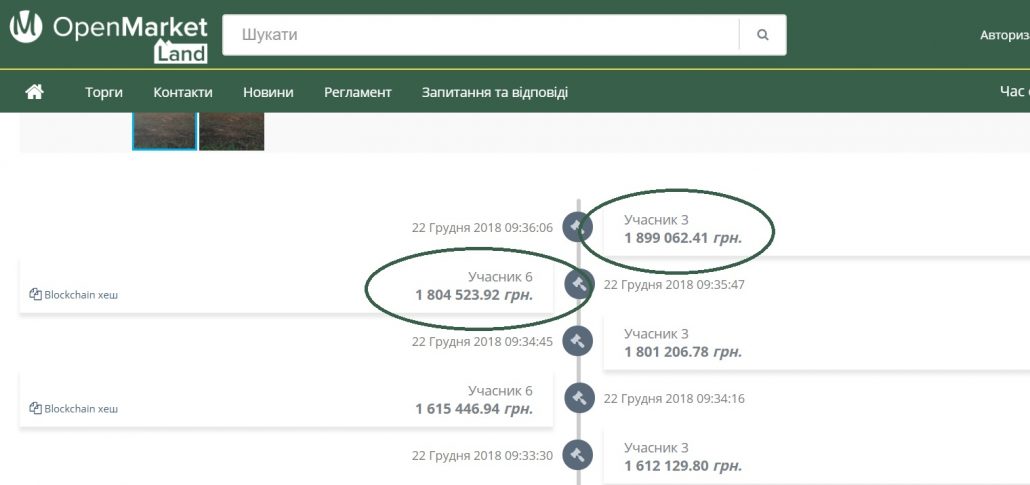This screenshot has width=1030, height=485.
Task: Select the gavel icon at 09:35:47
Action: coord(579,284)
